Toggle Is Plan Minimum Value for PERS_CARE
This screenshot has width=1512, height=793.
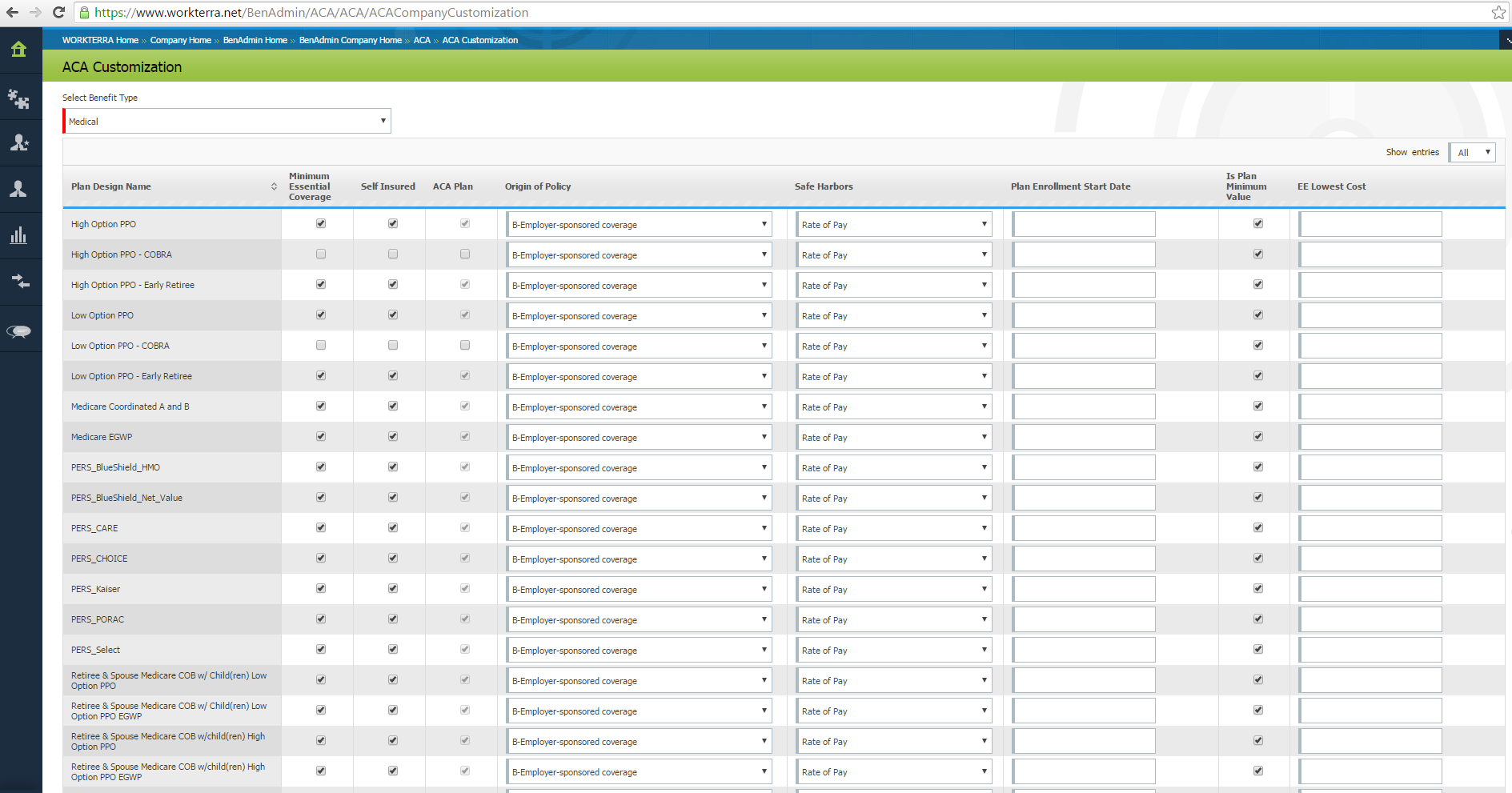[x=1258, y=528]
